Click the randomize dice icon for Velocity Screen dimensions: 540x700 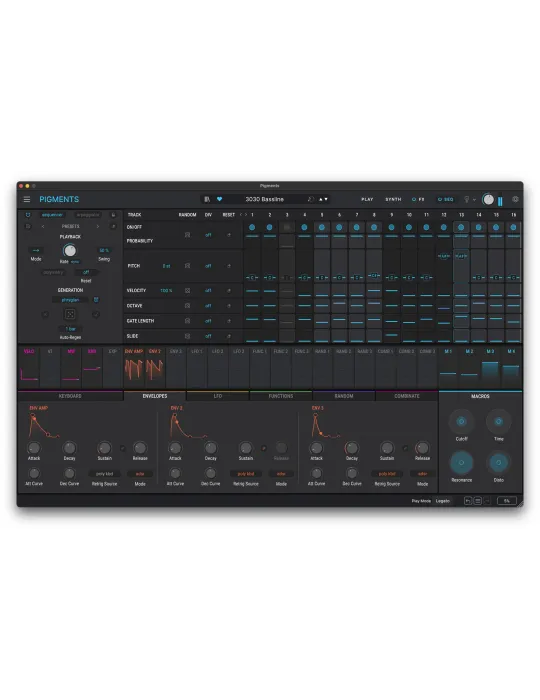pyautogui.click(x=187, y=290)
